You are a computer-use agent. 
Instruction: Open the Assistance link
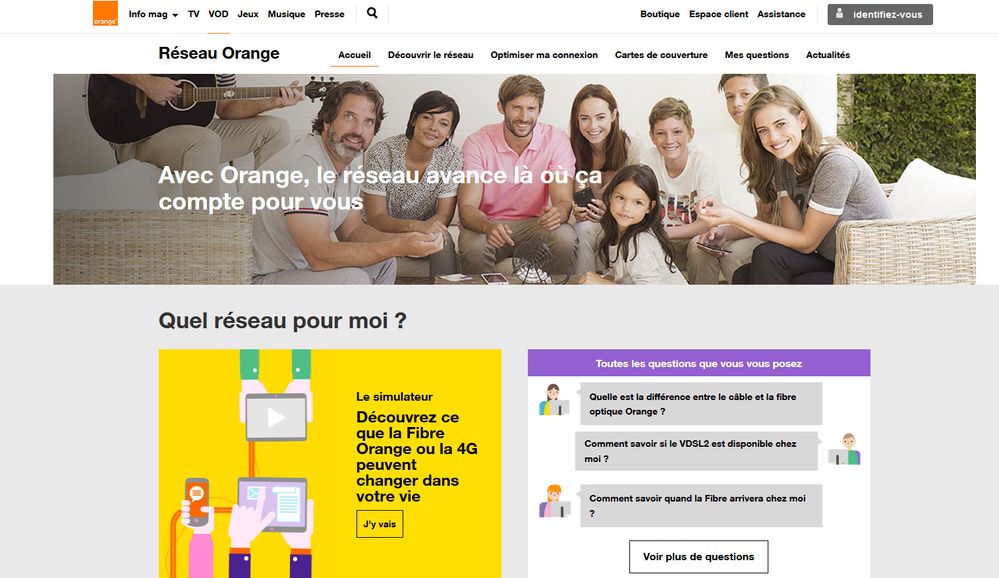(x=781, y=14)
